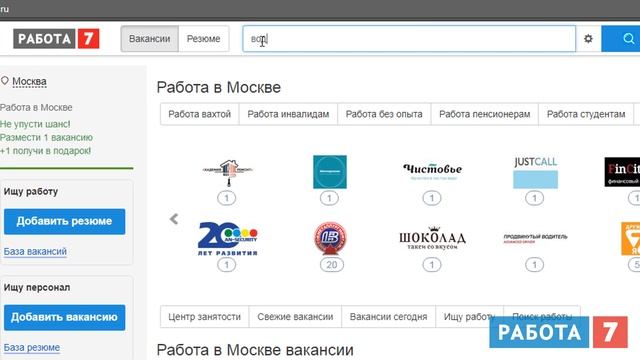Open Вакансии сегодня tab
The image size is (640, 360).
point(388,317)
